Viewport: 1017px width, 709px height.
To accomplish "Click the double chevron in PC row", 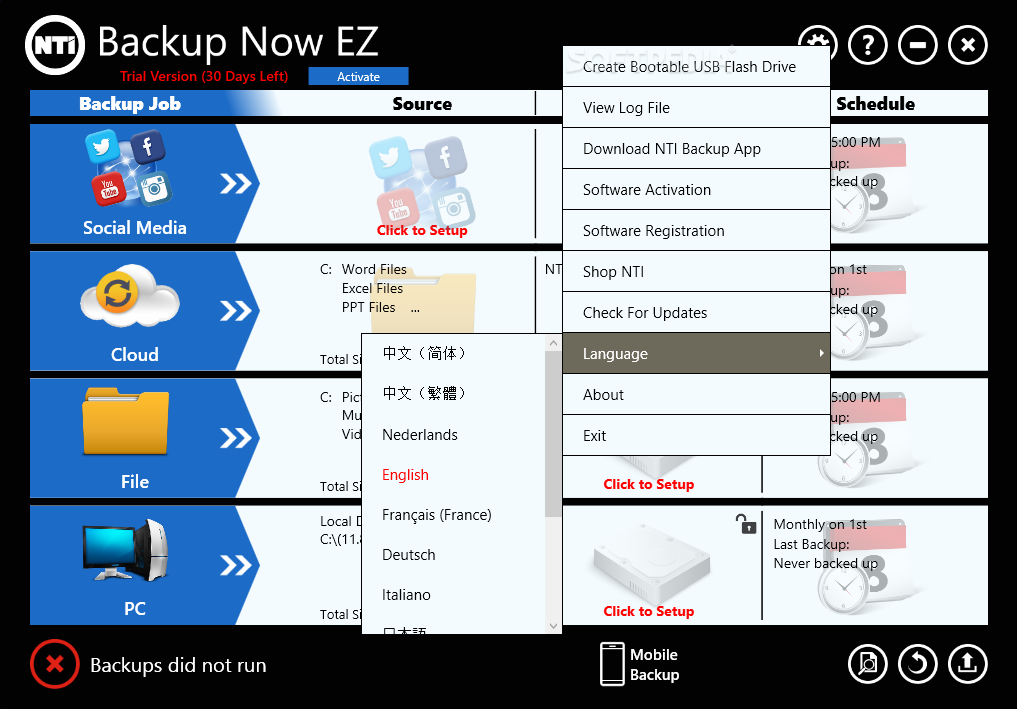I will (235, 565).
